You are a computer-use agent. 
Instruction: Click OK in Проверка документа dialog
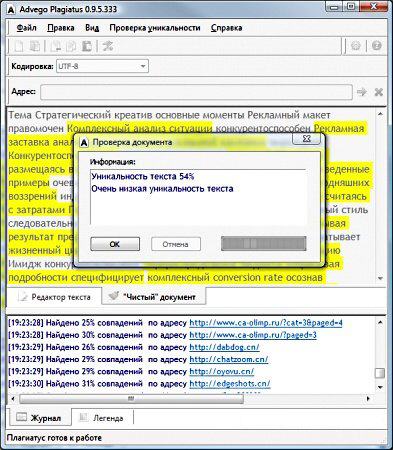click(x=115, y=244)
